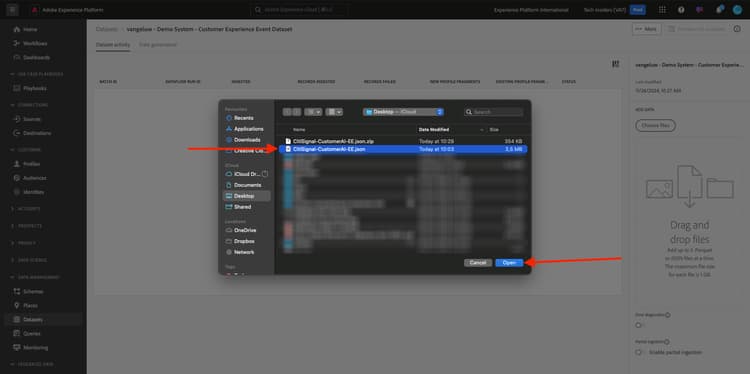Select Dropbox in the file dialog sidebar

point(244,241)
